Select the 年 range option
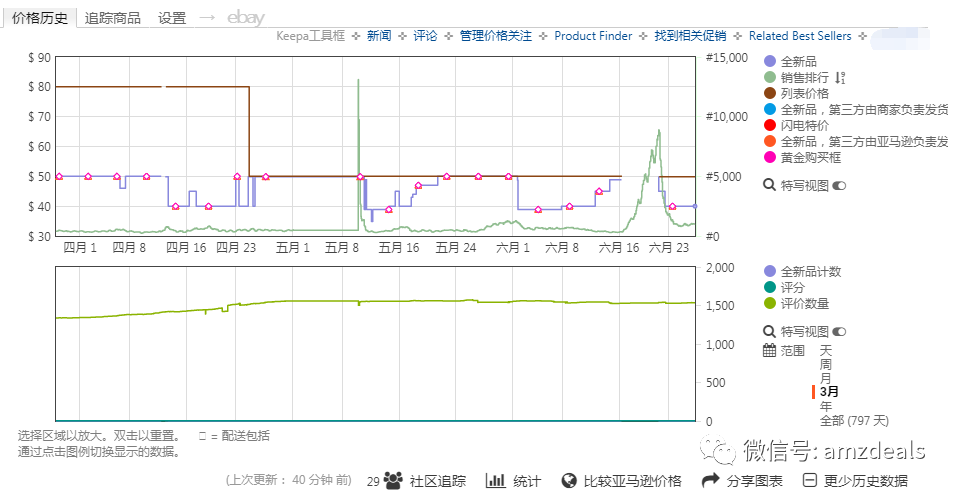 coord(826,406)
